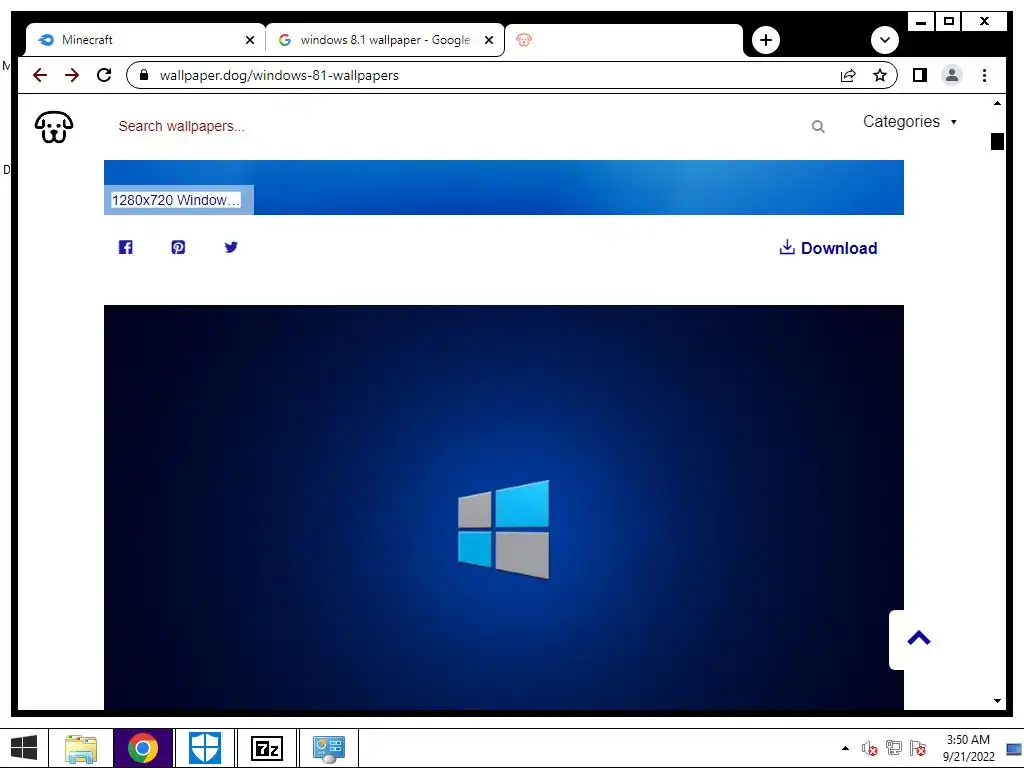Click the Chrome taskbar icon

coord(143,748)
